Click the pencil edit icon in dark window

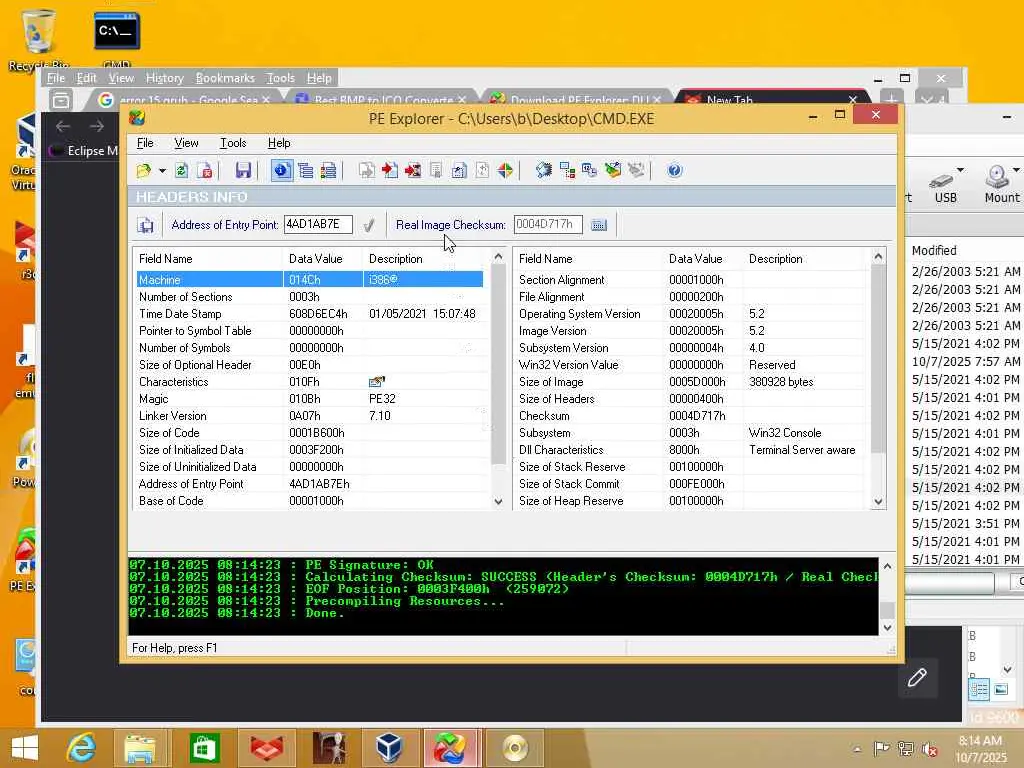pos(917,678)
